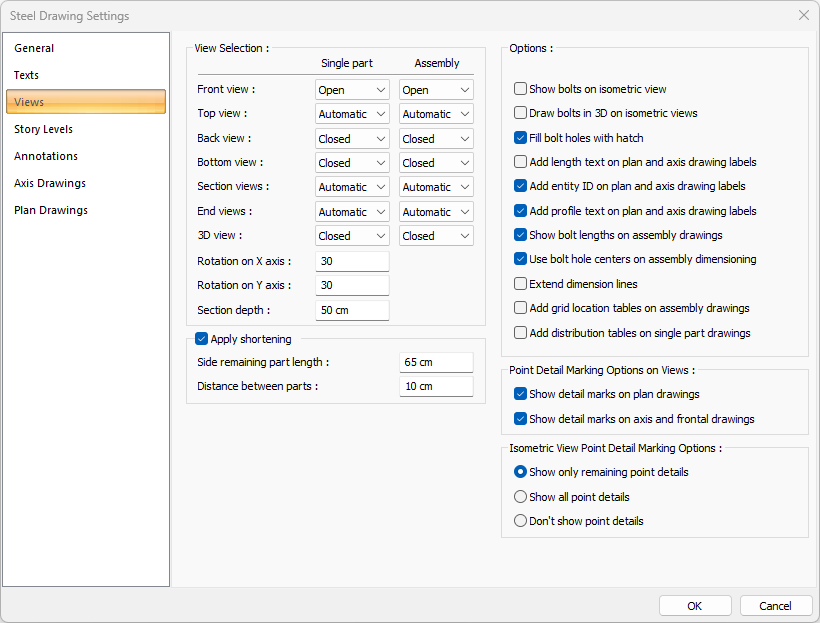Screen dimensions: 820x623
Task: Close the Steel Drawing Settings dialog
Action: [x=803, y=16]
